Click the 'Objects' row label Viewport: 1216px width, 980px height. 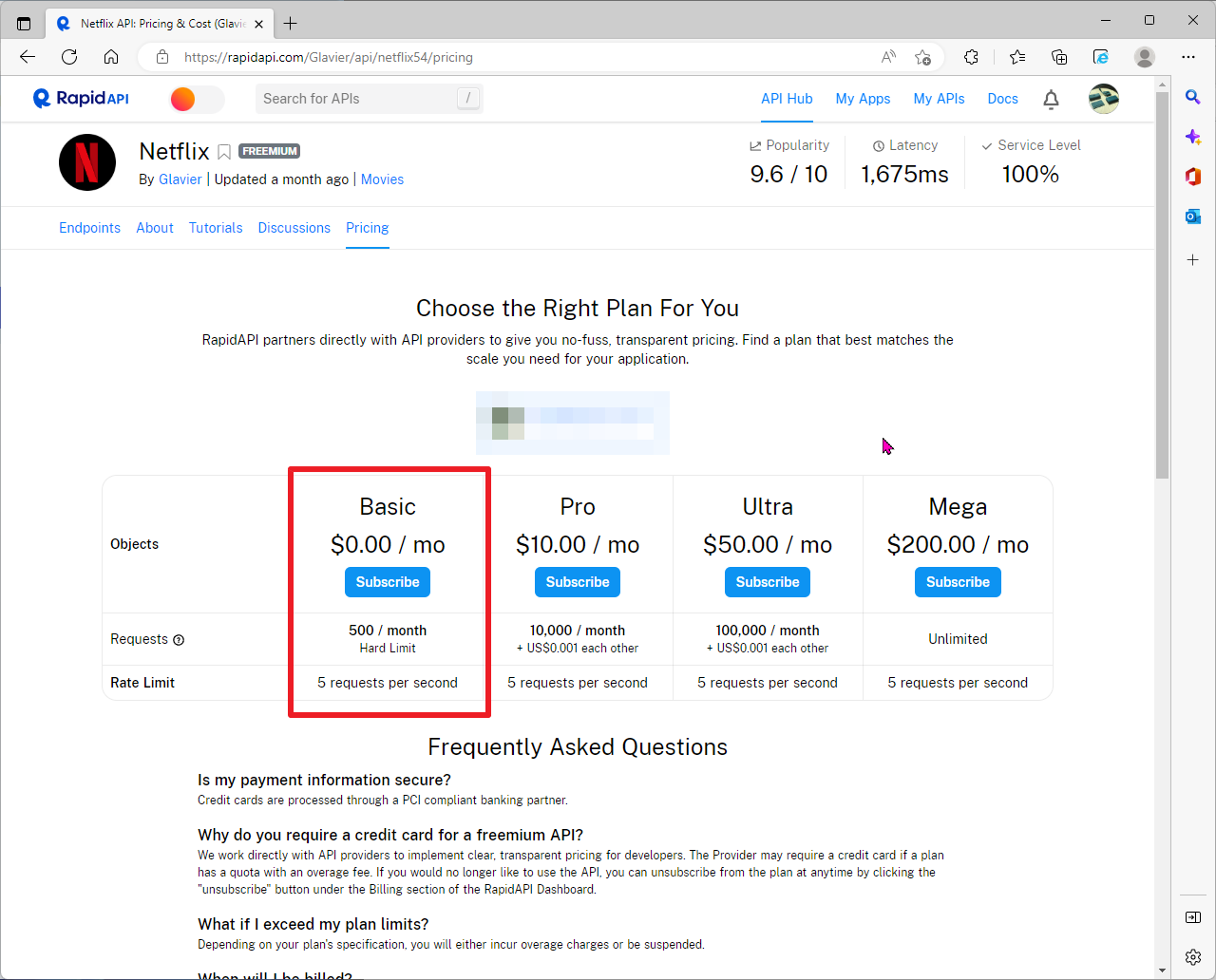pos(135,544)
